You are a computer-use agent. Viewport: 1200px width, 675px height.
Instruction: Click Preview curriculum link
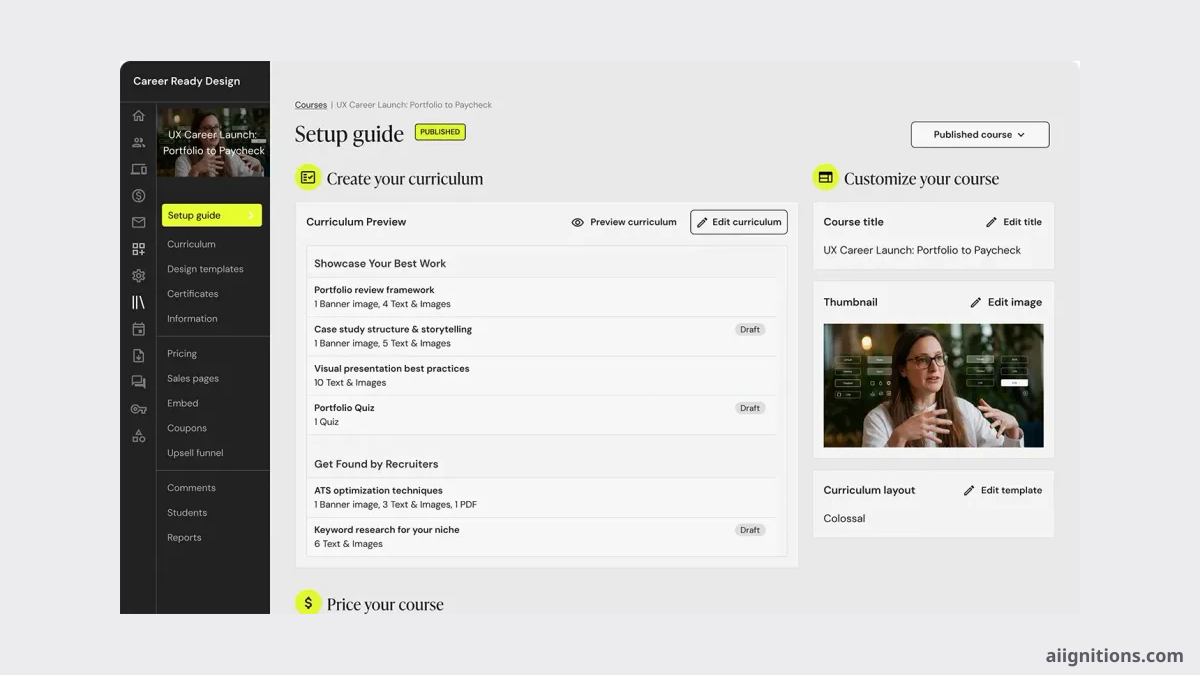tap(623, 222)
